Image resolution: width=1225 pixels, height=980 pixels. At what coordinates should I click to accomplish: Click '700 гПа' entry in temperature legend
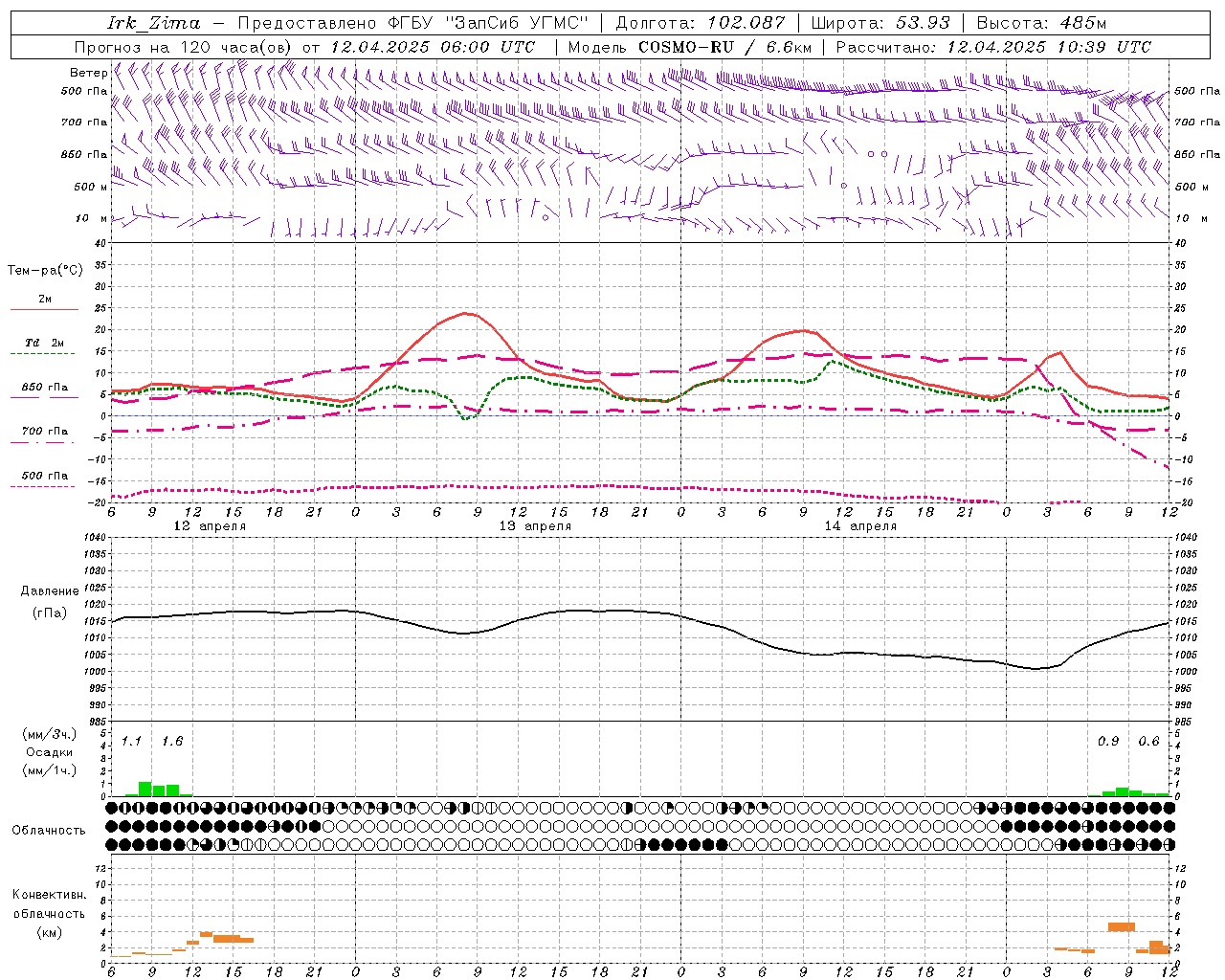[44, 431]
